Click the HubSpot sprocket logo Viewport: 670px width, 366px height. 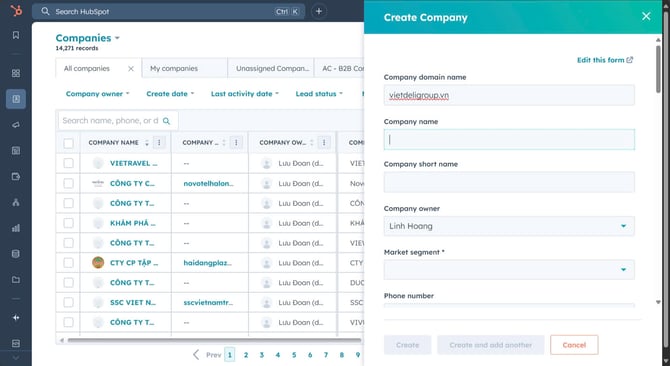[x=16, y=11]
